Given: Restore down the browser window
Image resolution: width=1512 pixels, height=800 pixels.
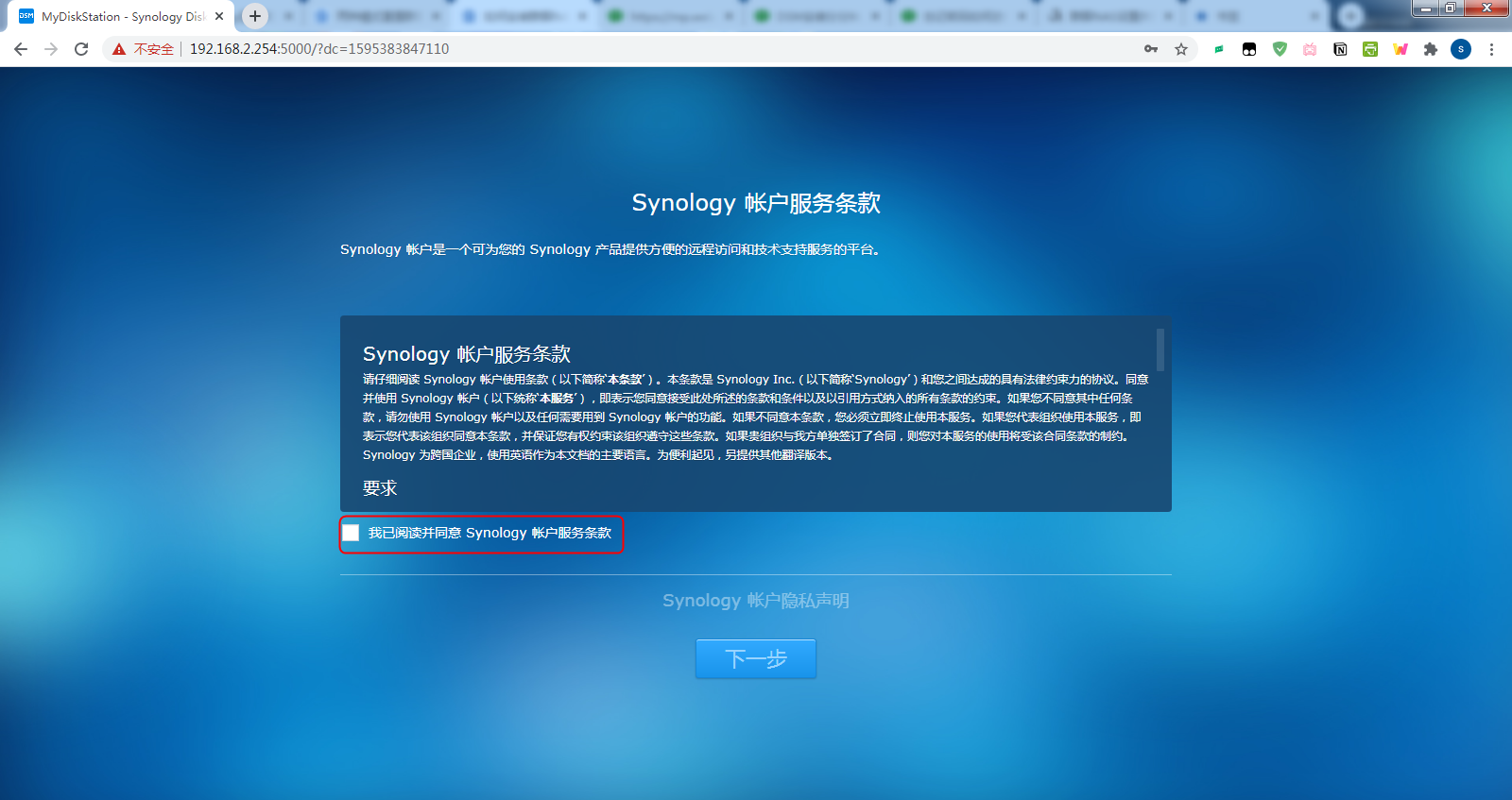Looking at the screenshot, I should [x=1451, y=9].
